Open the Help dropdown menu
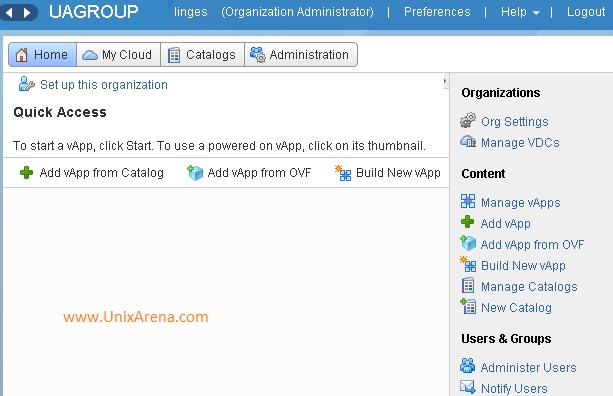 pyautogui.click(x=520, y=12)
